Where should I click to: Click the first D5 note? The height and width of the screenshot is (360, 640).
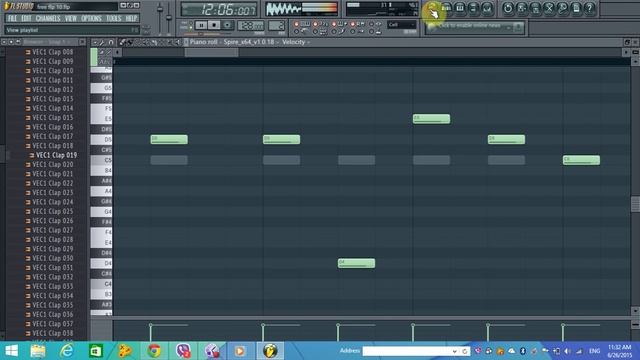169,140
